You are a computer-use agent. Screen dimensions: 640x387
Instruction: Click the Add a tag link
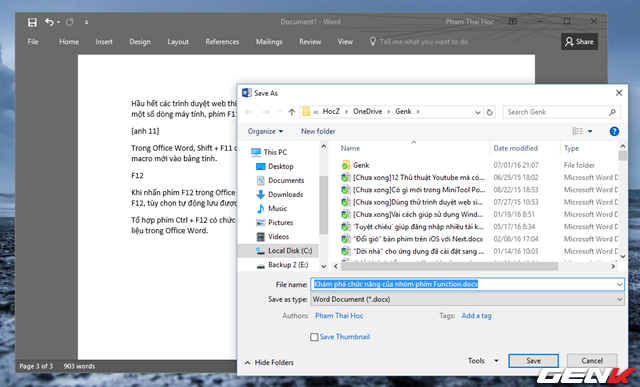[x=476, y=316]
